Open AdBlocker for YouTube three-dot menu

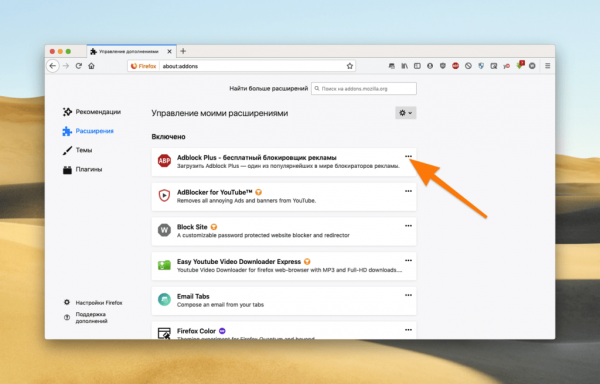[408, 191]
